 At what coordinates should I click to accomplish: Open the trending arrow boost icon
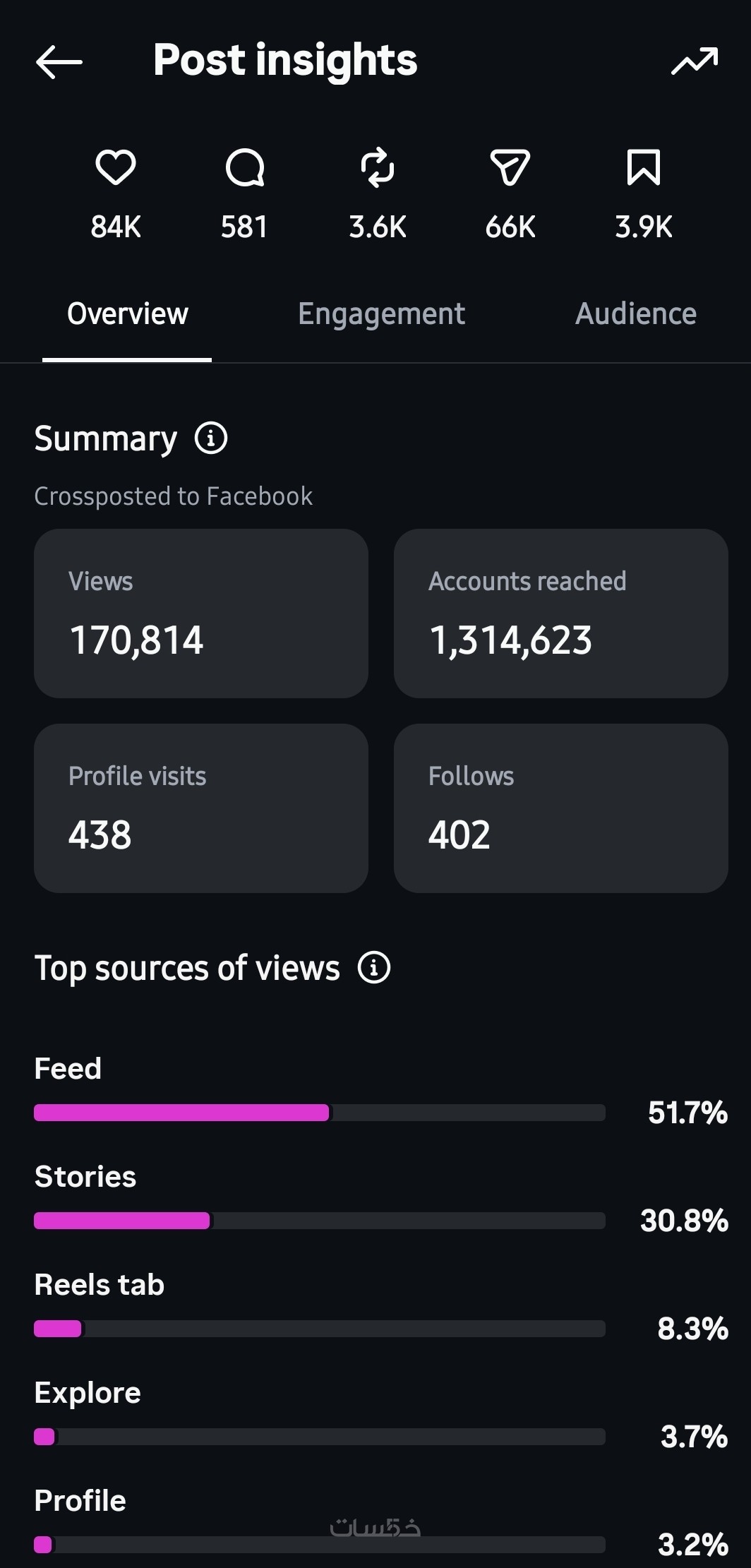coord(695,61)
